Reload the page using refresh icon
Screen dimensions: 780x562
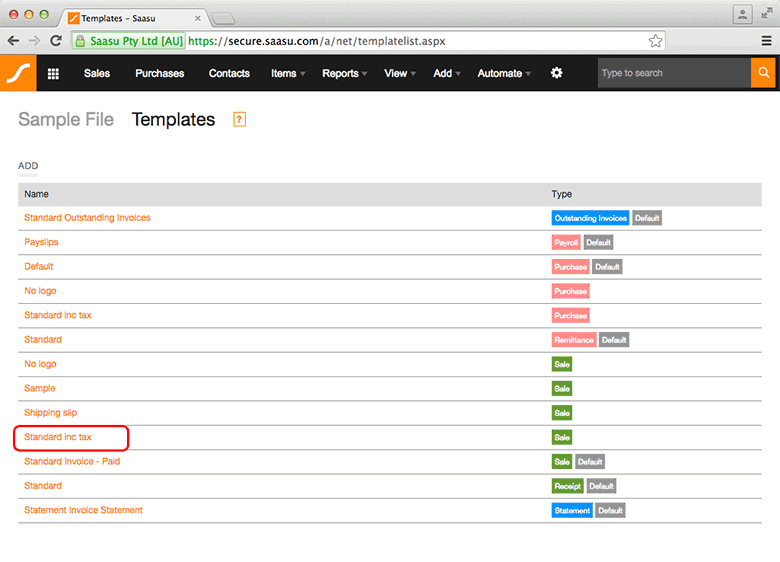tap(56, 41)
